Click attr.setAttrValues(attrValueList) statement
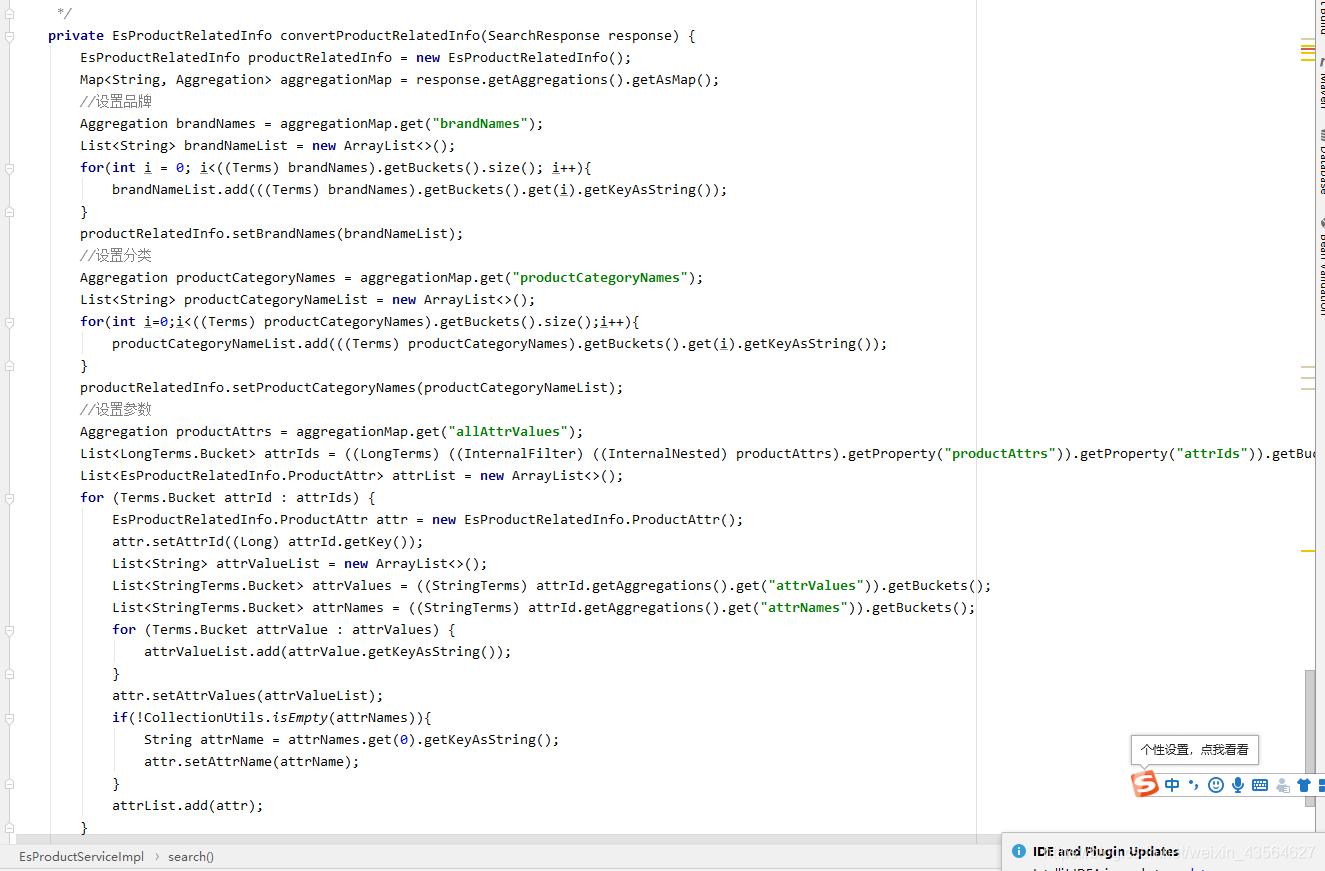The image size is (1325, 871). [248, 696]
